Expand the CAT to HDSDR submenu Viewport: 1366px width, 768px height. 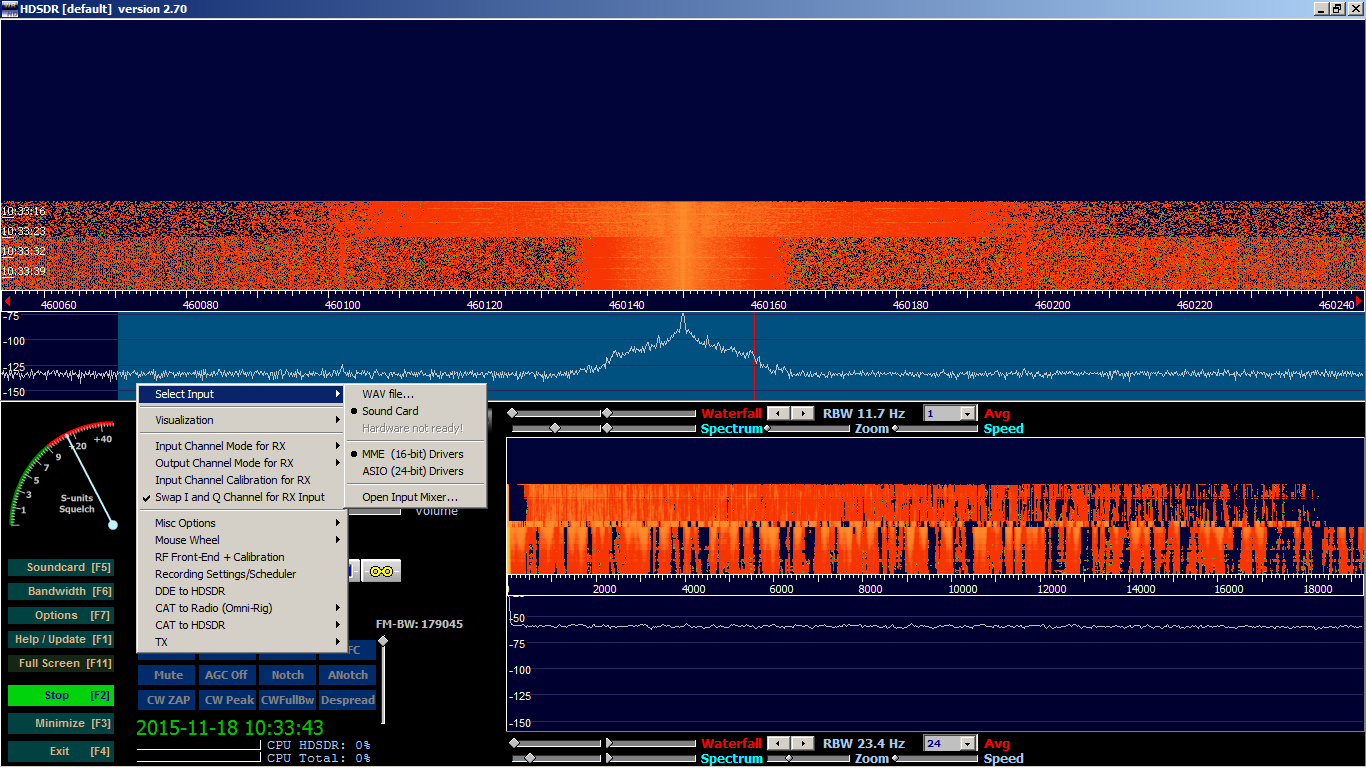[x=241, y=625]
